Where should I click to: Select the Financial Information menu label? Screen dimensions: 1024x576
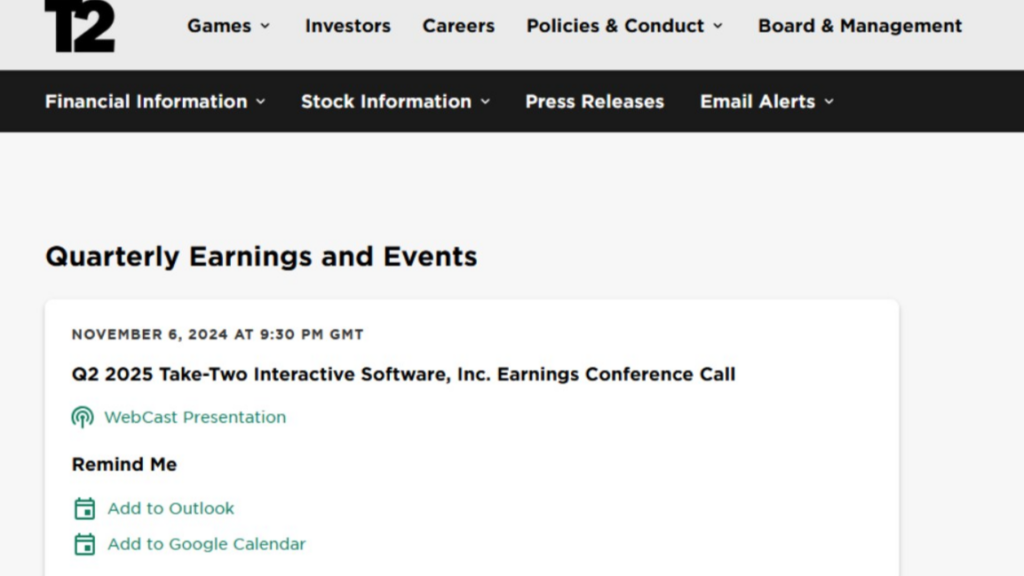[146, 101]
